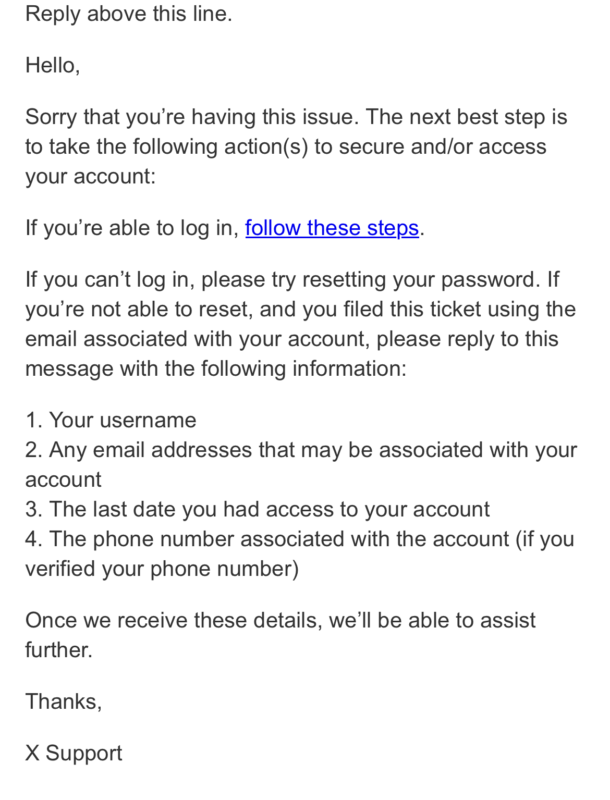Screen dimensions: 610x800
Task: Click the "If you're able to log in" text
Action: pos(132,227)
